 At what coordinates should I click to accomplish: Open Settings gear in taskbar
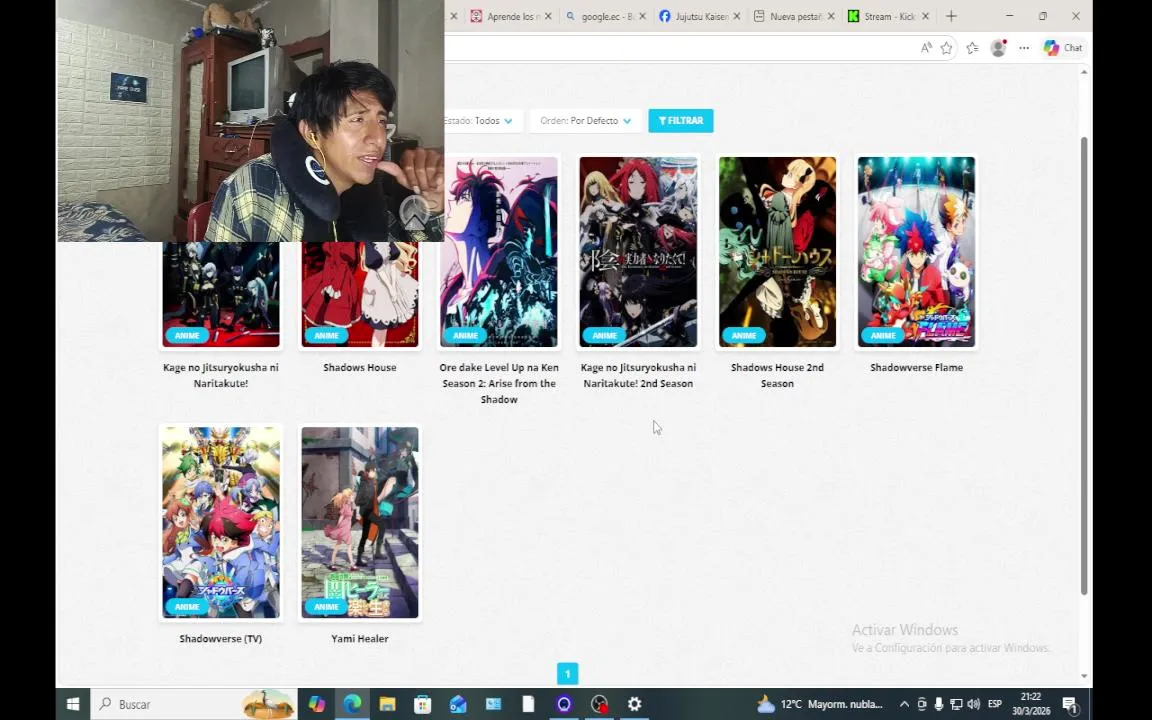click(x=634, y=704)
